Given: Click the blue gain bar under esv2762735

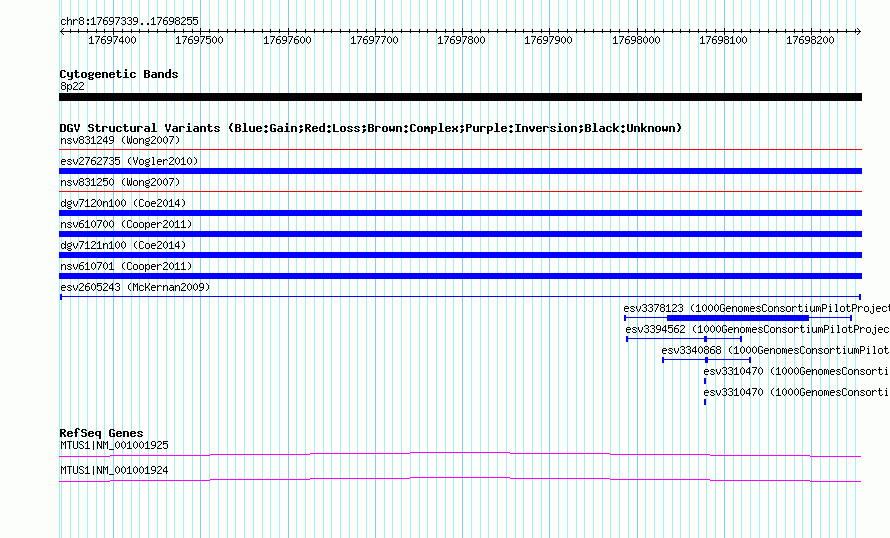Looking at the screenshot, I should click(460, 171).
